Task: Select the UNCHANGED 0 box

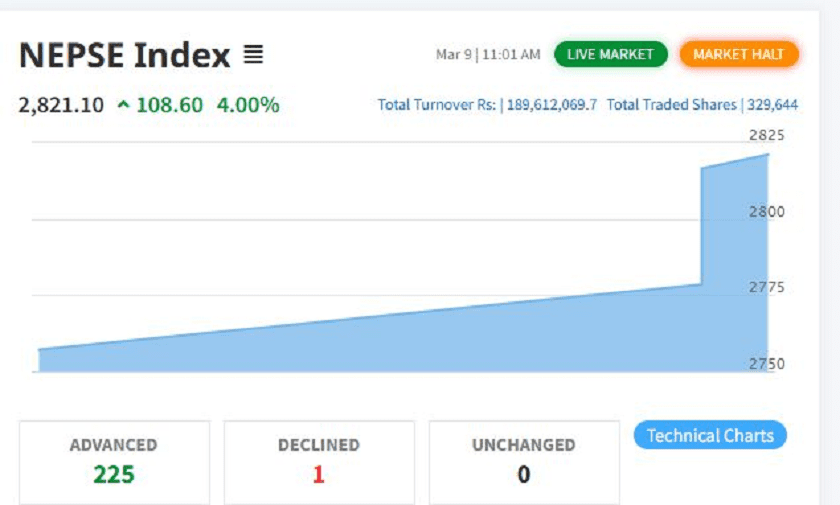Action: tap(524, 462)
